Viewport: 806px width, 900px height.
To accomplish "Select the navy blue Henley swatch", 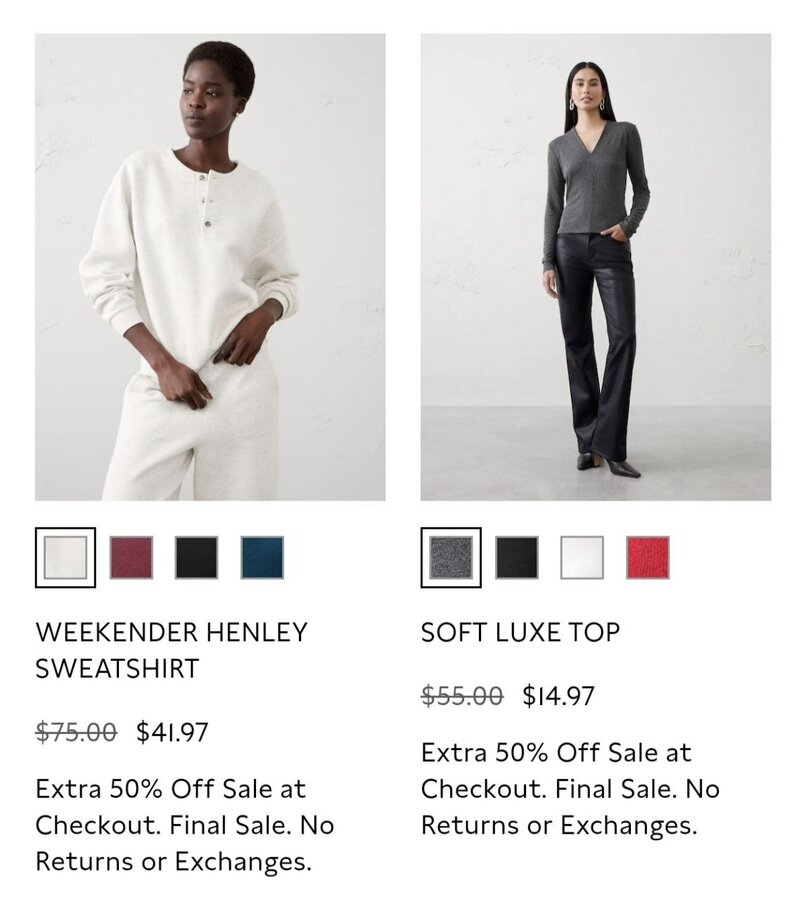I will [262, 557].
